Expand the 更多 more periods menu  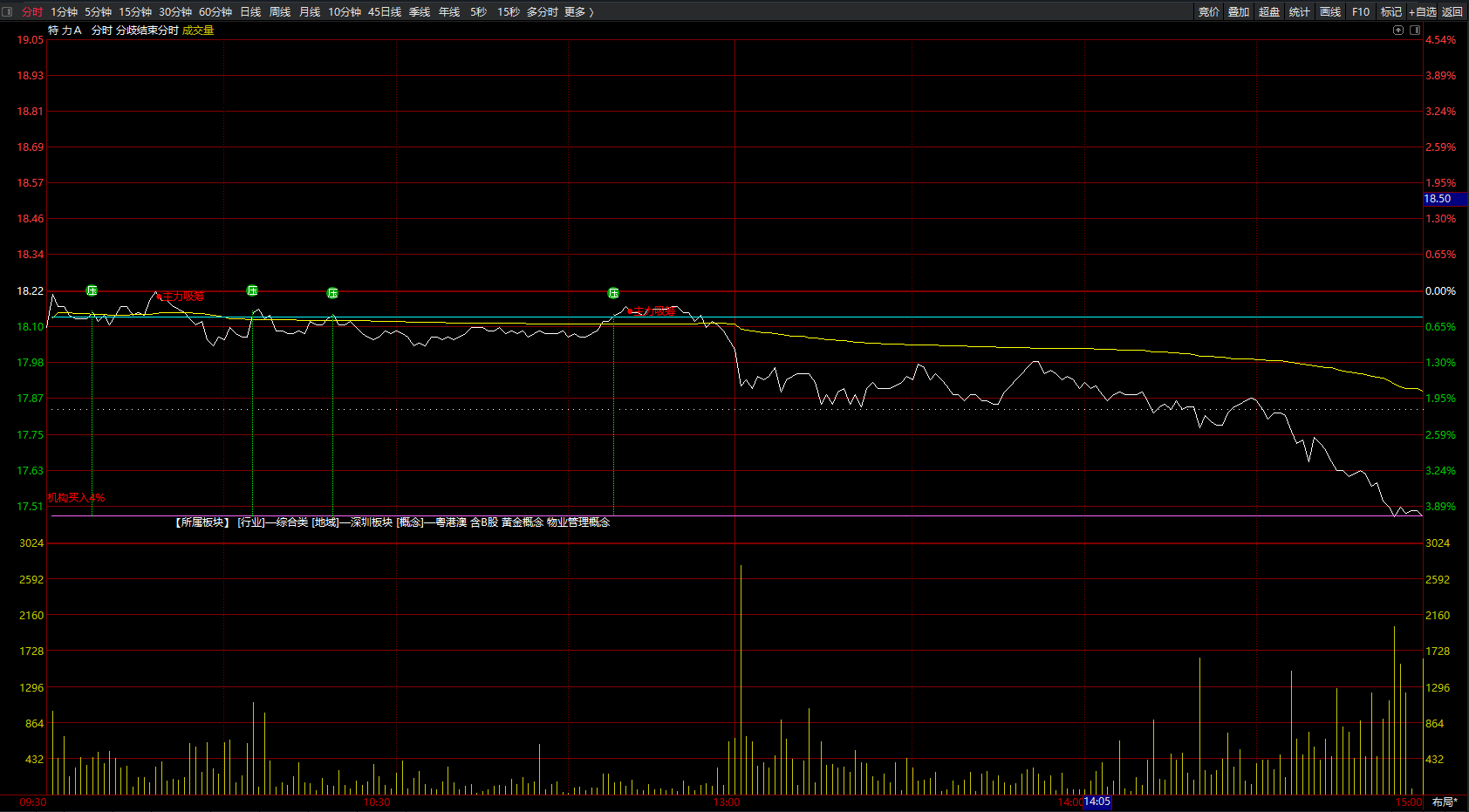coord(578,11)
